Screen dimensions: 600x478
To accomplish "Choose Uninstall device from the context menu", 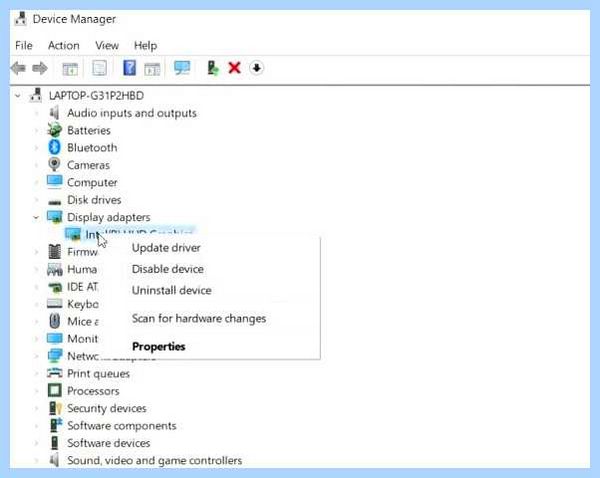I will (x=171, y=290).
